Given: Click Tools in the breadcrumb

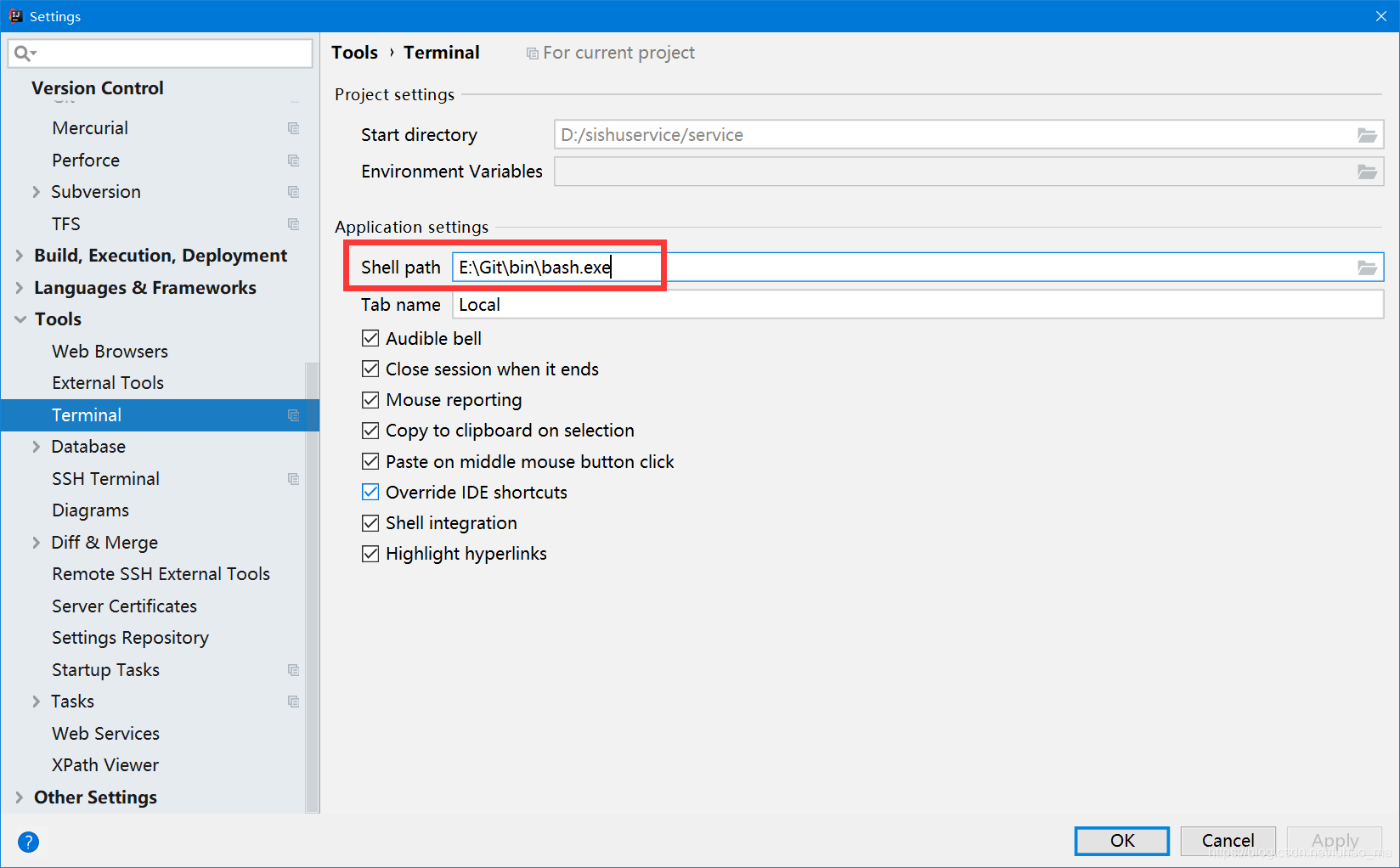Looking at the screenshot, I should point(354,53).
